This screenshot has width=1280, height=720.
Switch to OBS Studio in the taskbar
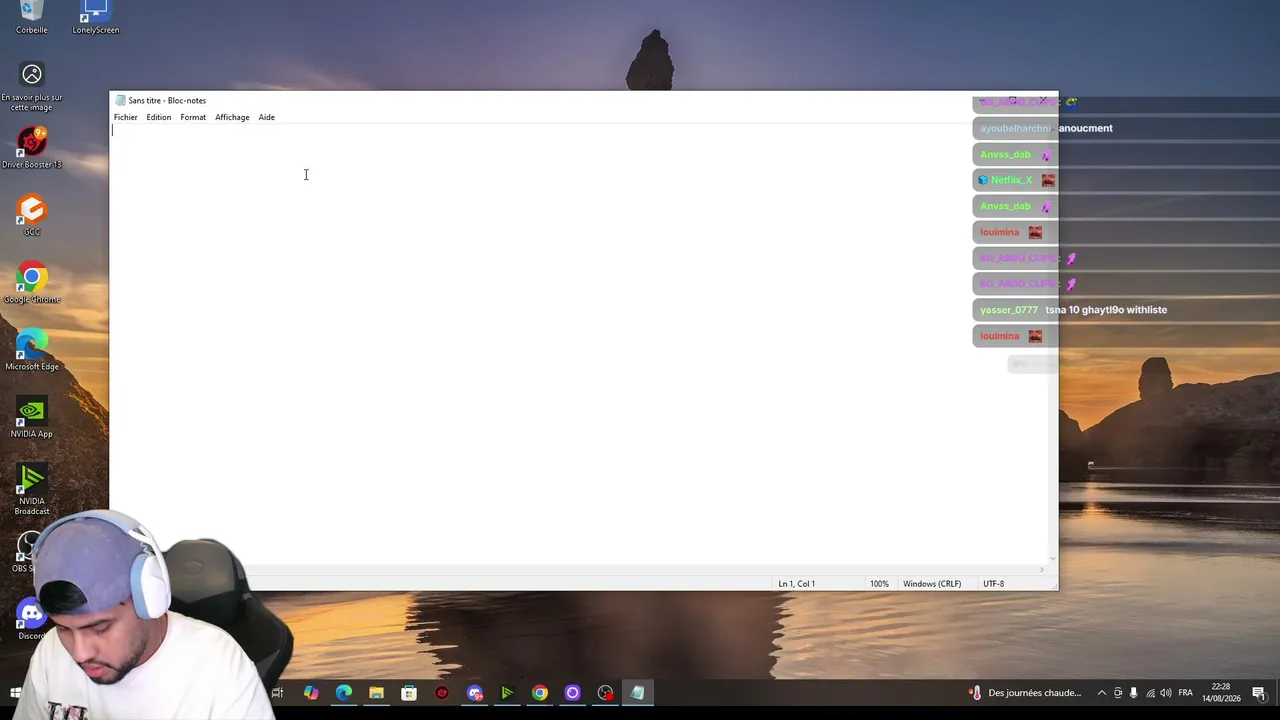tap(605, 693)
